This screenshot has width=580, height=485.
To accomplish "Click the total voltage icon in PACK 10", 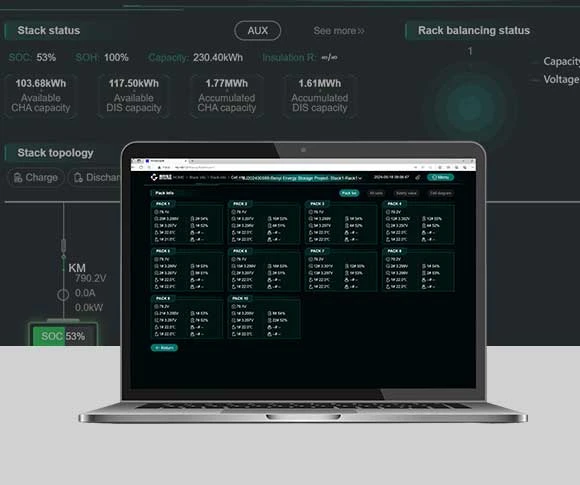I will coord(233,306).
